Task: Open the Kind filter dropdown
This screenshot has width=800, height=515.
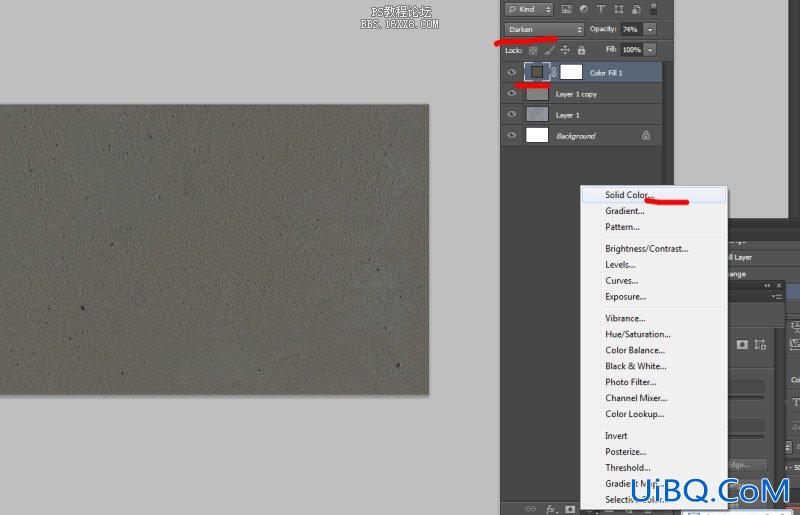Action: click(x=529, y=9)
